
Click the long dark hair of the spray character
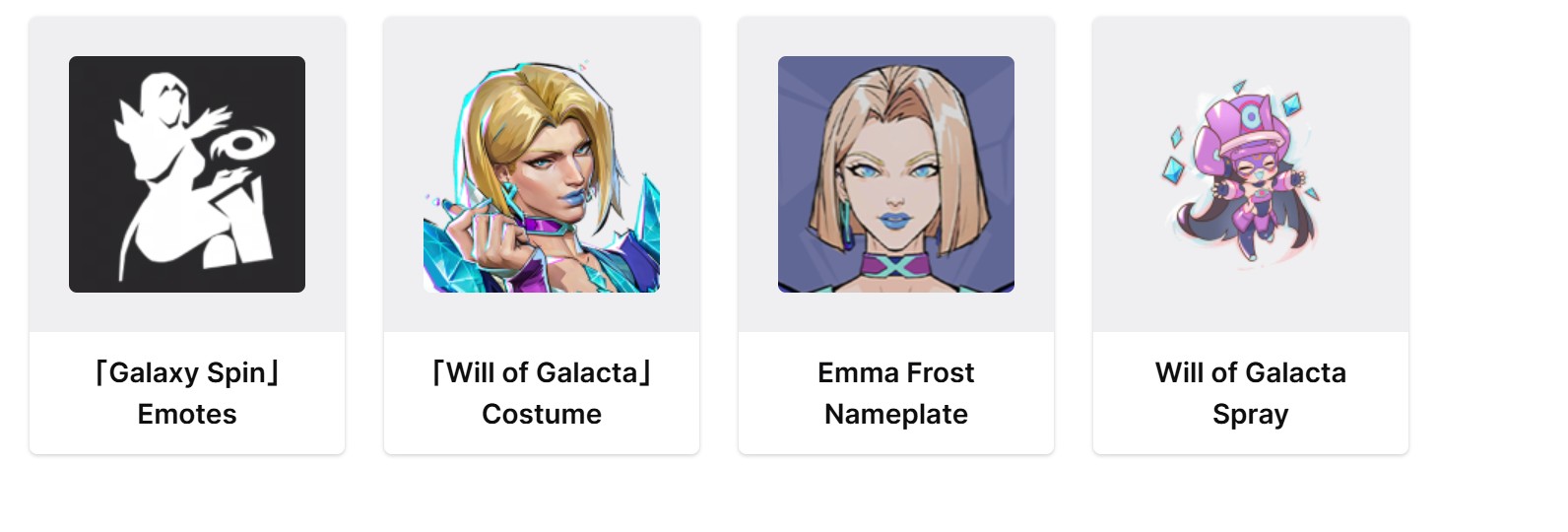(x=1197, y=232)
